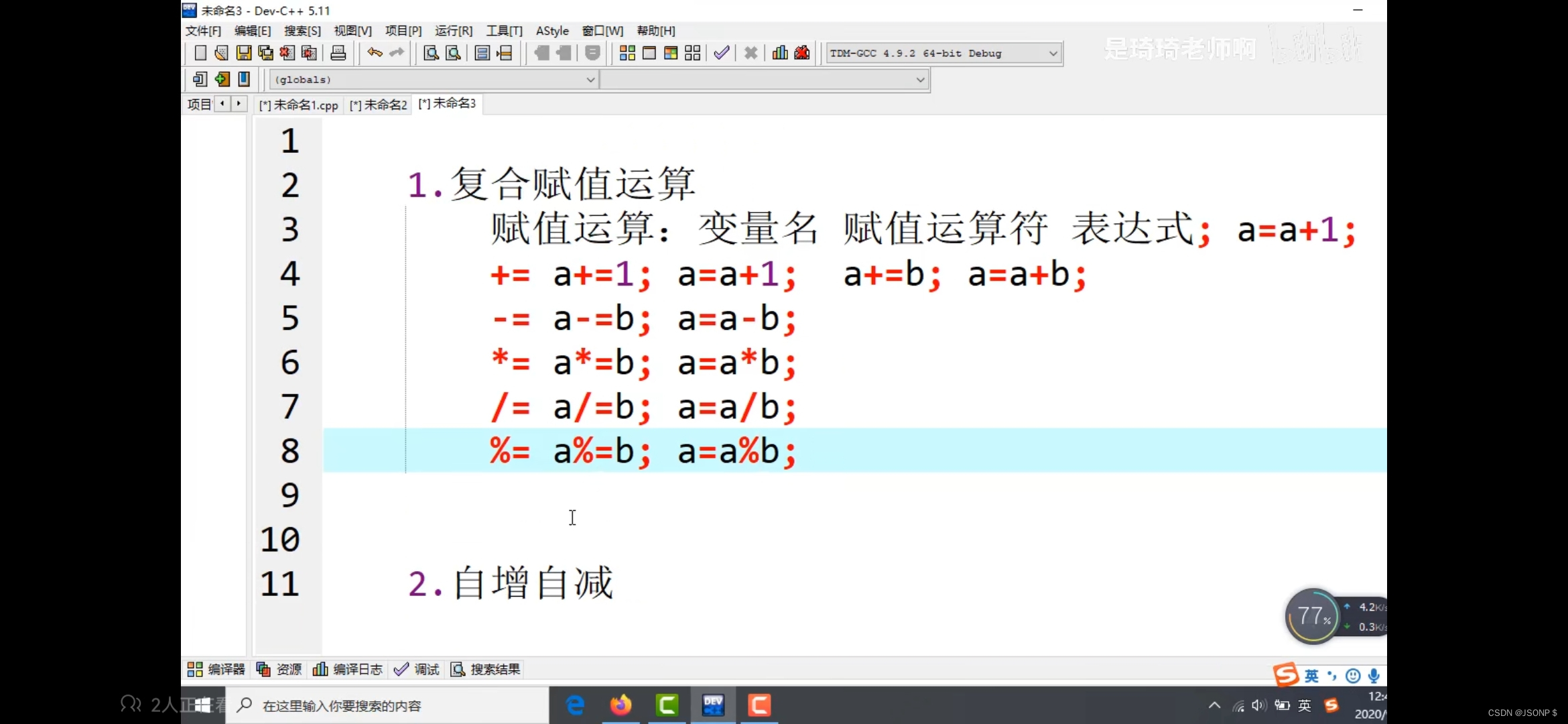Switch to the 未命名2 editor tab
The image size is (1568, 724).
tap(379, 105)
